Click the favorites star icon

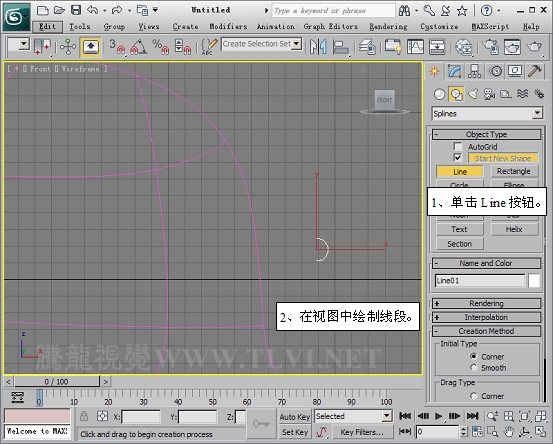462,11
